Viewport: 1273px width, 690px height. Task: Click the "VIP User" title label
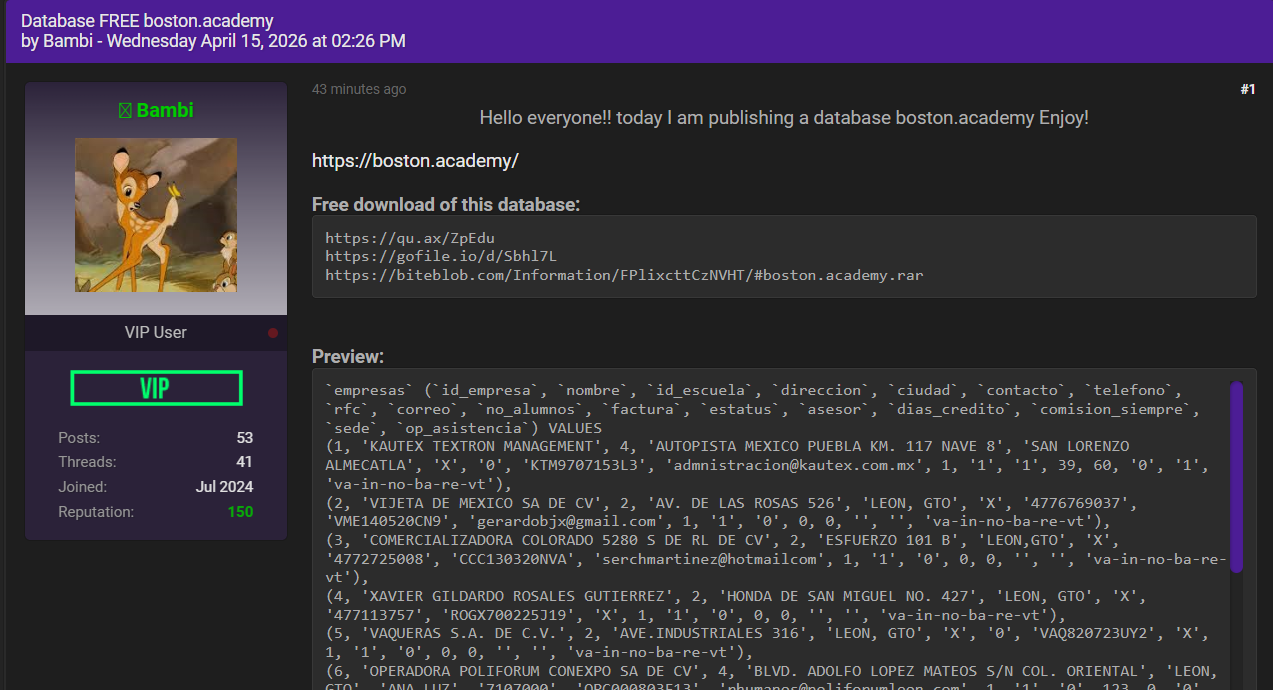click(156, 333)
